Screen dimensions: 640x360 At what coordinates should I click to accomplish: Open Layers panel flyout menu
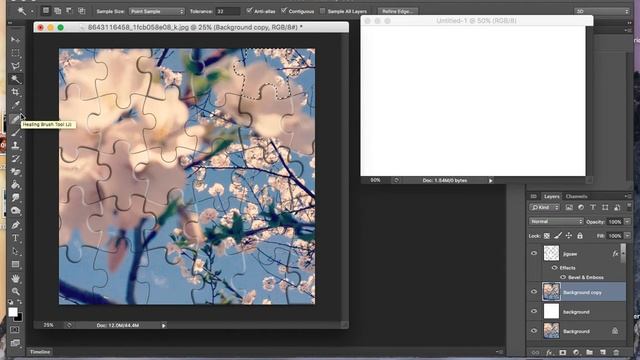[x=627, y=196]
